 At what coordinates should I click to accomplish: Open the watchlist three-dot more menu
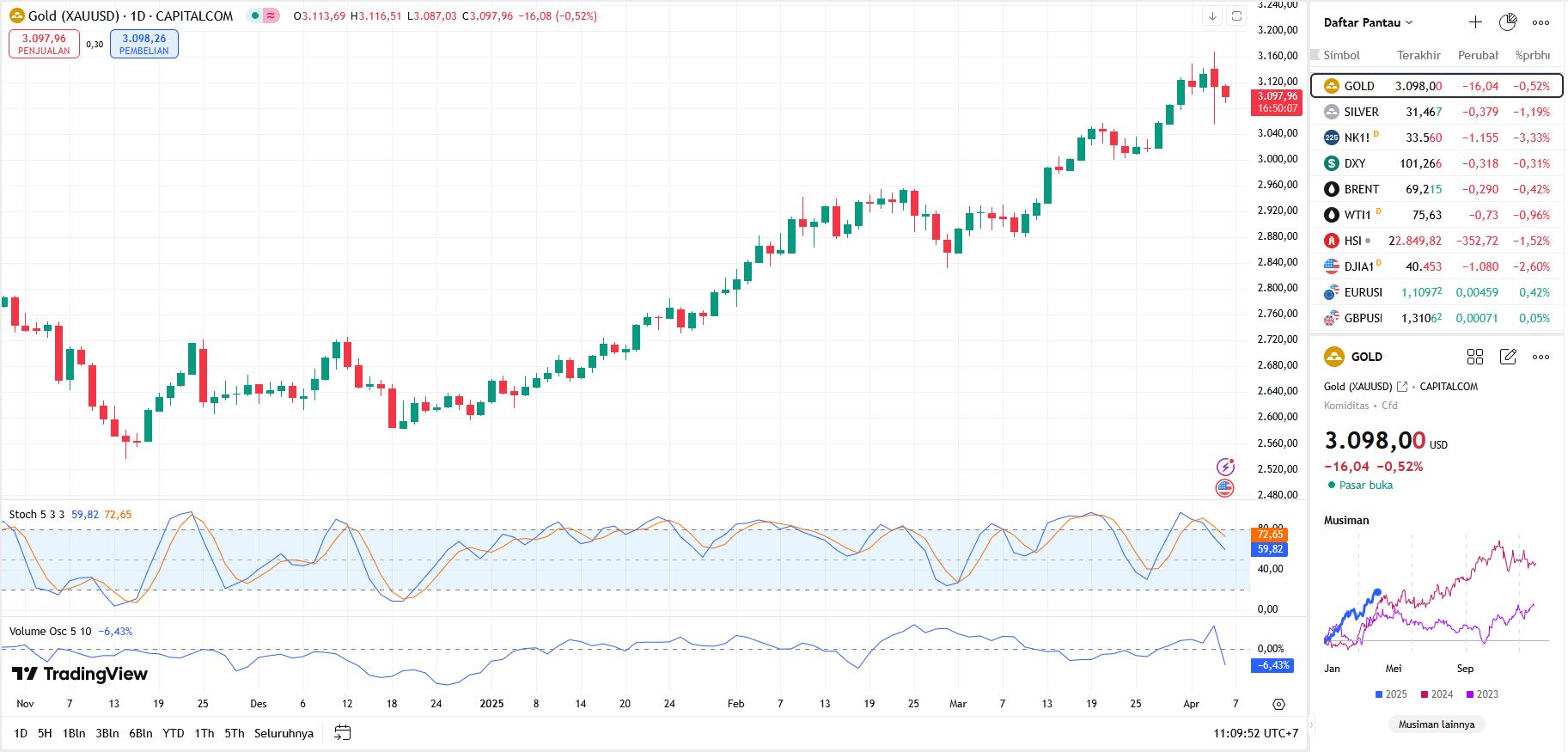pyautogui.click(x=1541, y=22)
